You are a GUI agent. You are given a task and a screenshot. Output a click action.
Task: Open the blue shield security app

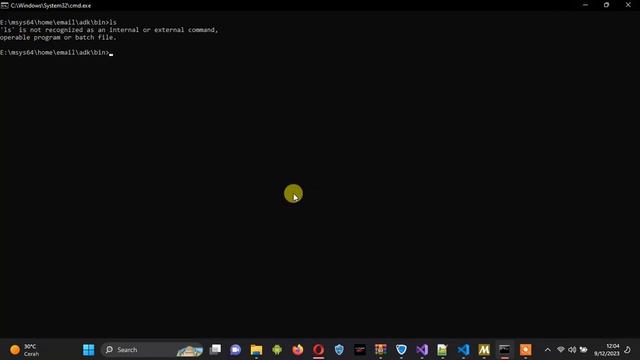click(x=339, y=350)
